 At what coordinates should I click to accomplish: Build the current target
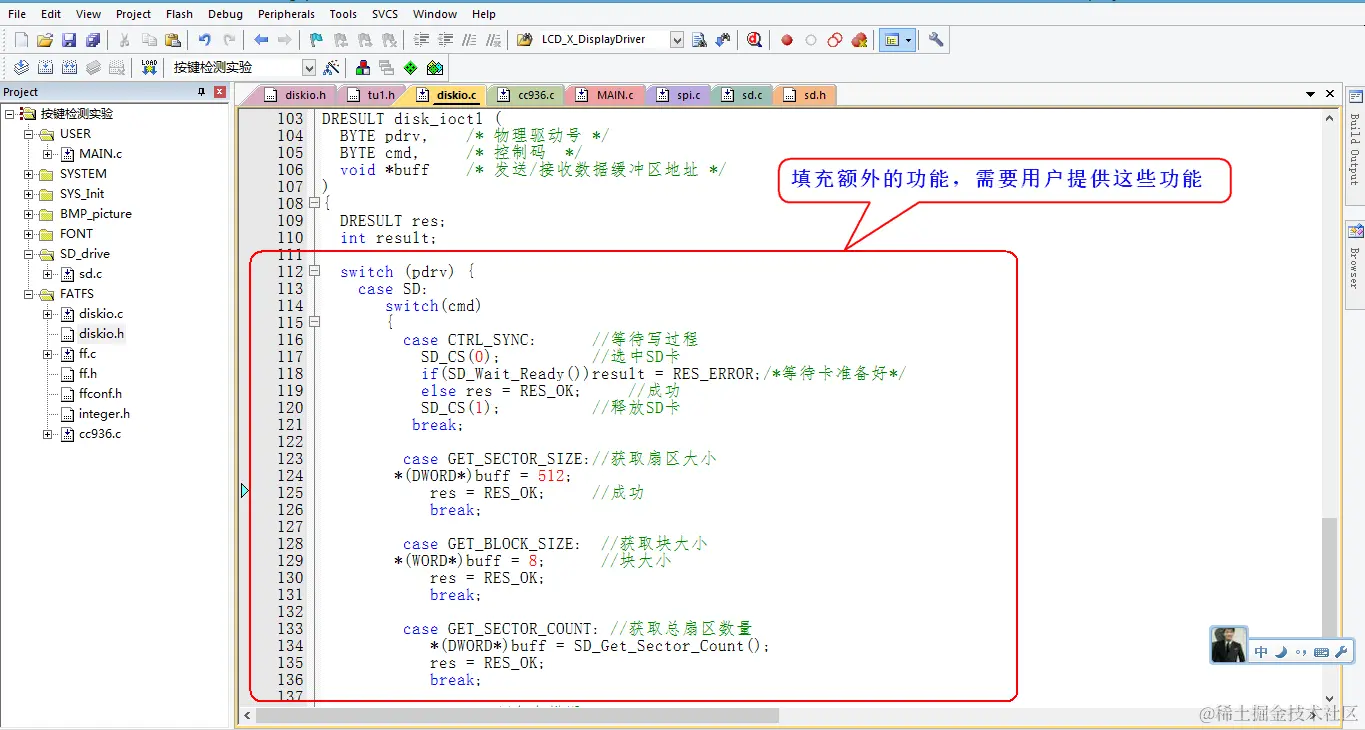[44, 67]
